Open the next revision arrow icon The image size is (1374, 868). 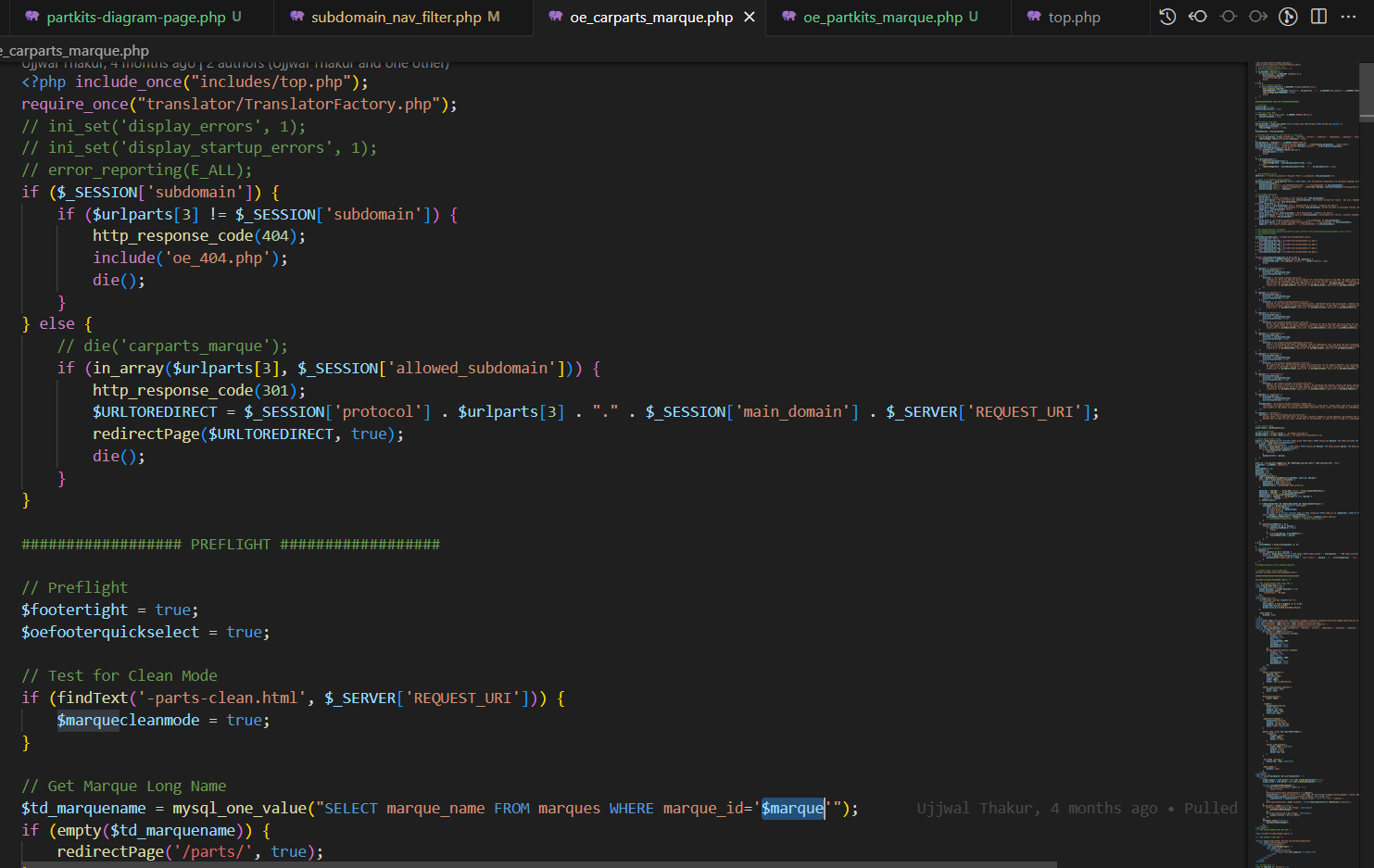[1258, 17]
